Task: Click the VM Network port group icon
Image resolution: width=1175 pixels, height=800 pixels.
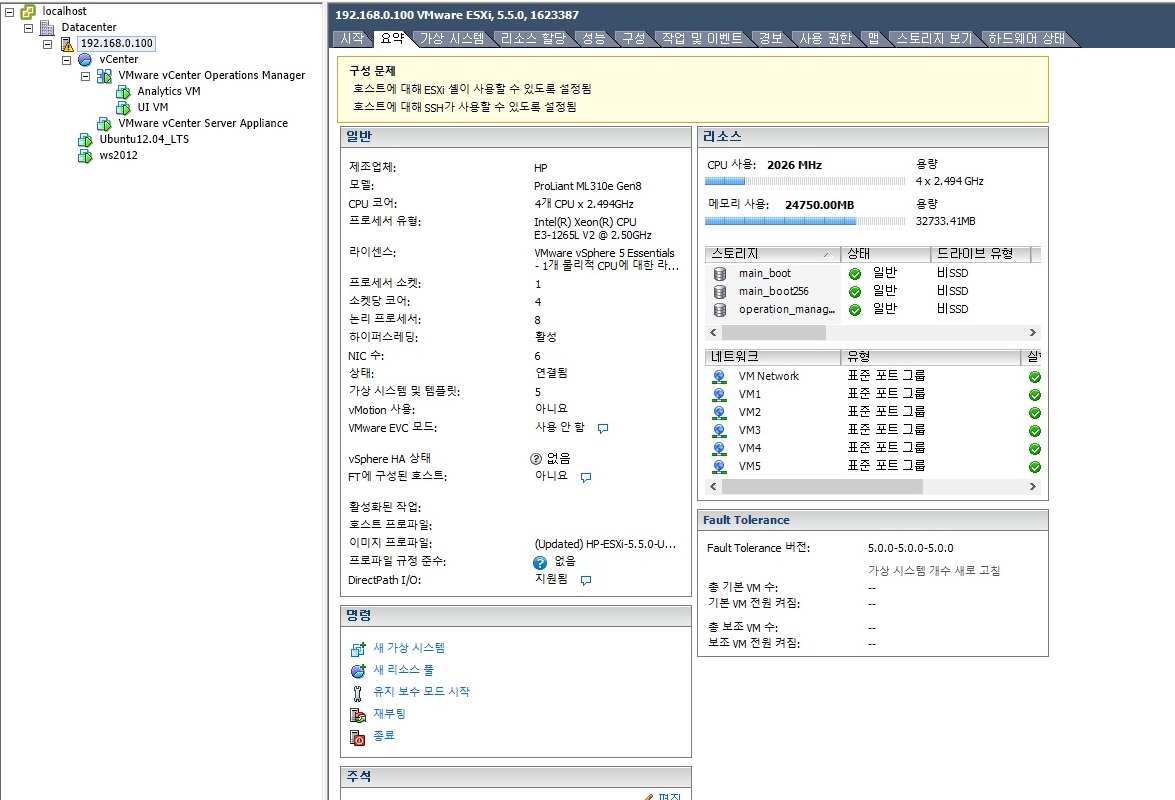Action: point(719,376)
